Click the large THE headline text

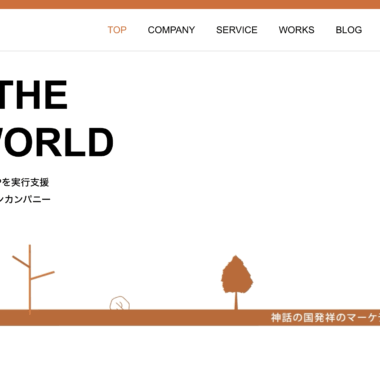tap(34, 95)
